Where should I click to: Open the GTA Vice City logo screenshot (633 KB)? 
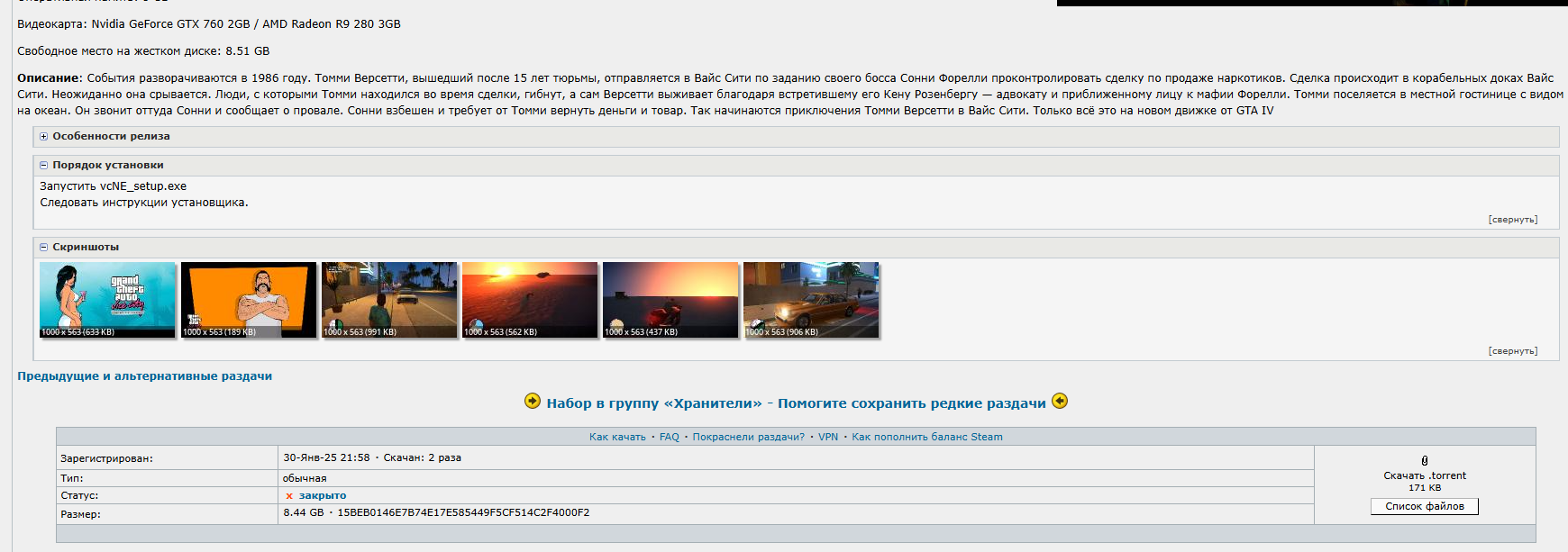[107, 300]
